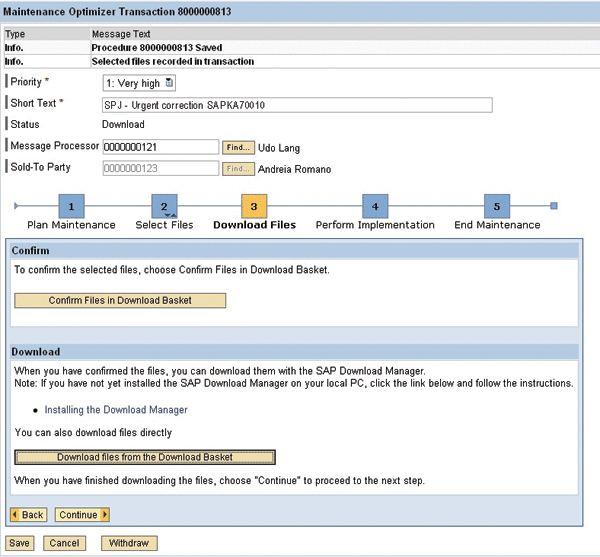
Task: Select message 'Procedure 8000000813 Saved'
Action: pos(157,48)
